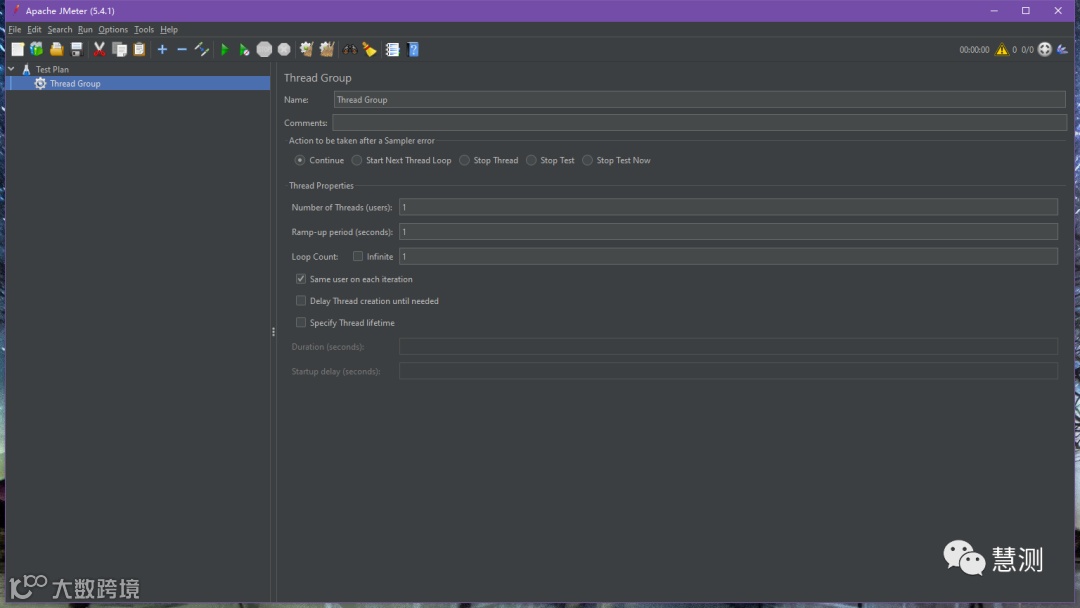Clear results with the single gear-broom icon

pos(307,49)
